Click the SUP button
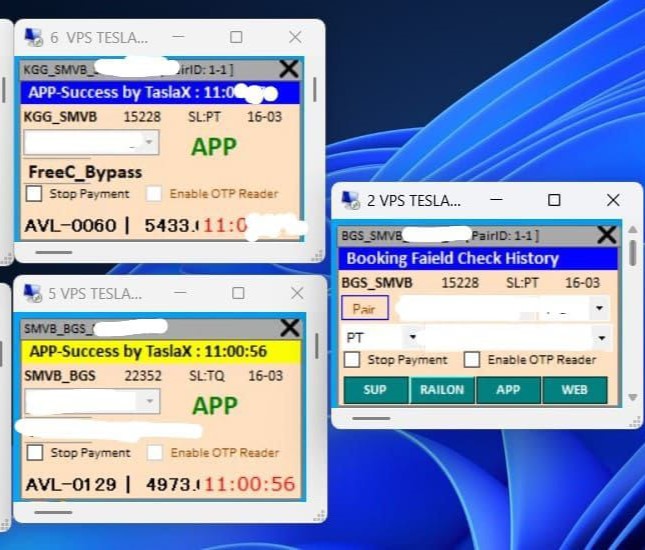 point(375,390)
